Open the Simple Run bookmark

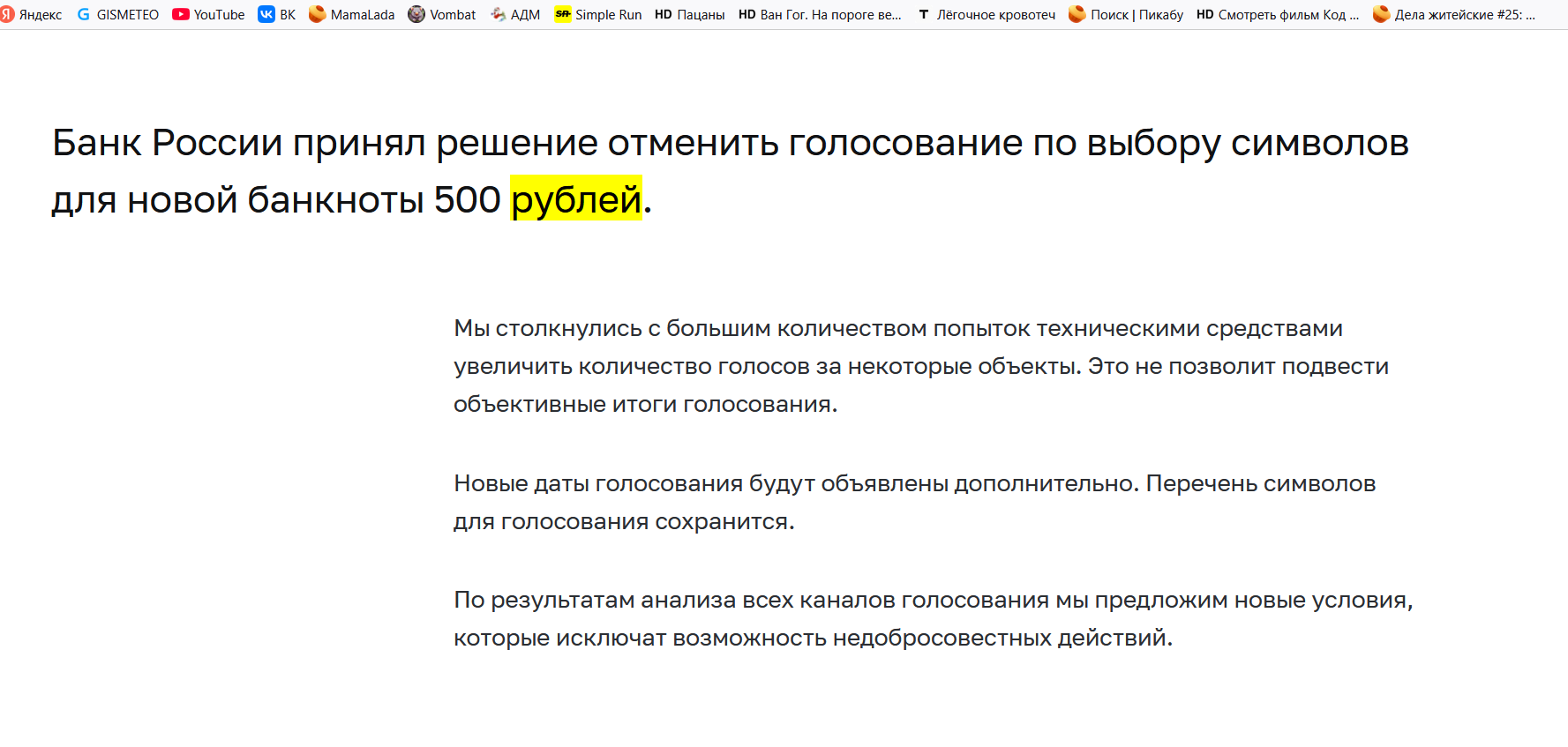point(598,14)
